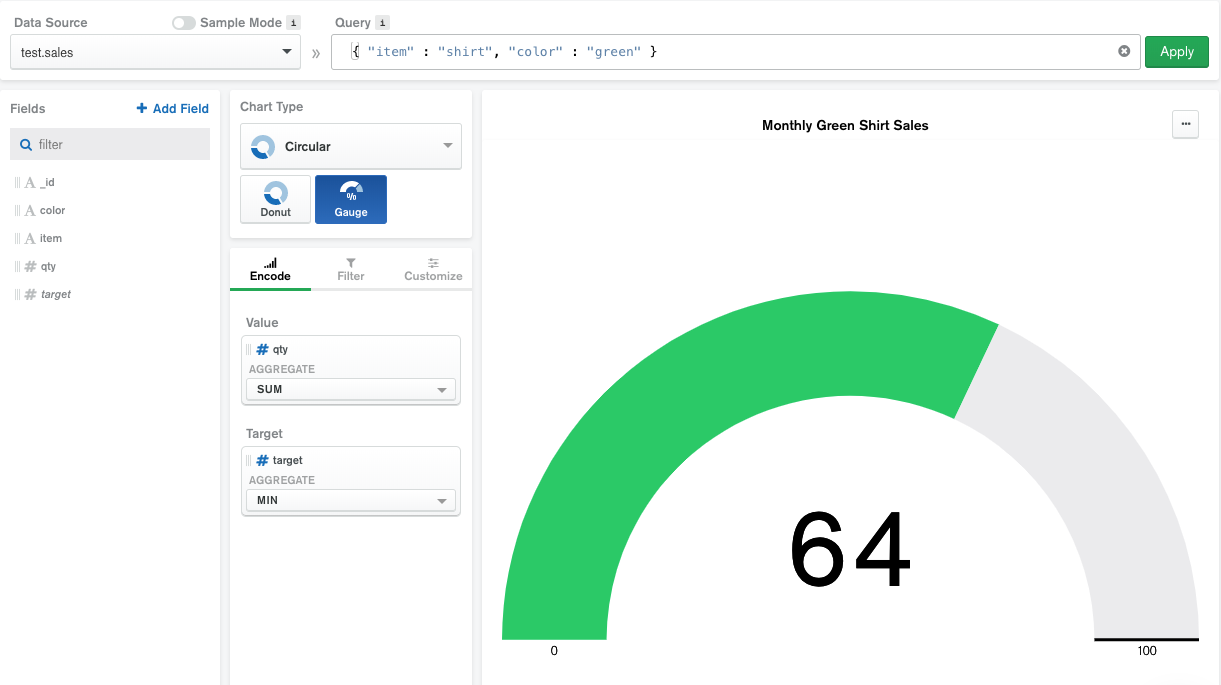Click the Sample Mode info icon
This screenshot has width=1221, height=685.
point(293,23)
